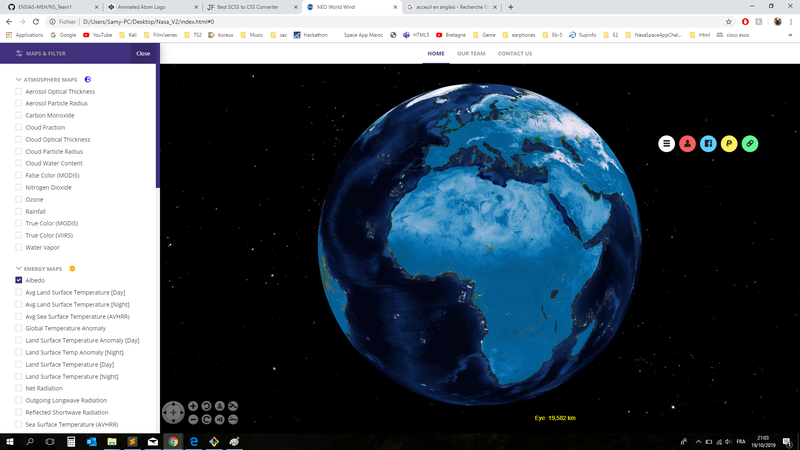Open the red user profile circle icon

[687, 144]
